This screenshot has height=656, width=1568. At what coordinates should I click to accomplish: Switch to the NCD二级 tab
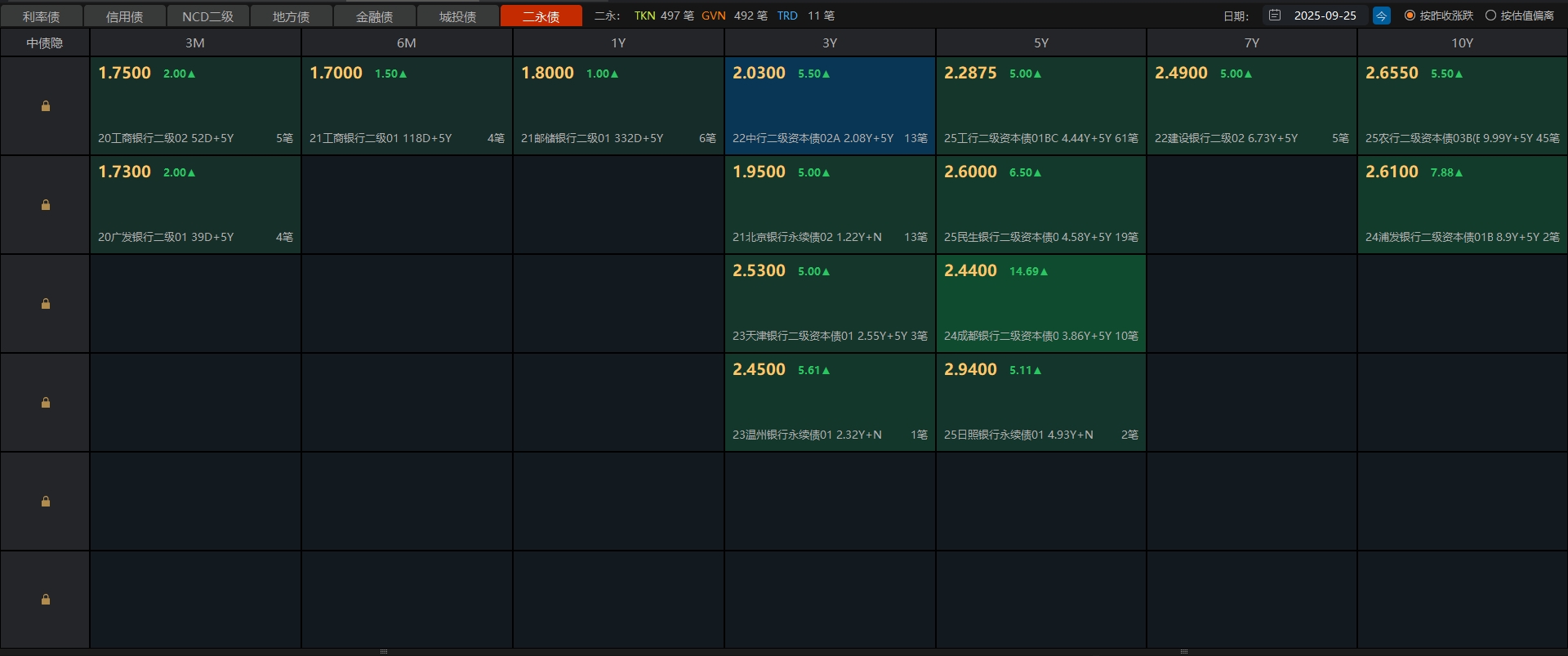tap(207, 16)
